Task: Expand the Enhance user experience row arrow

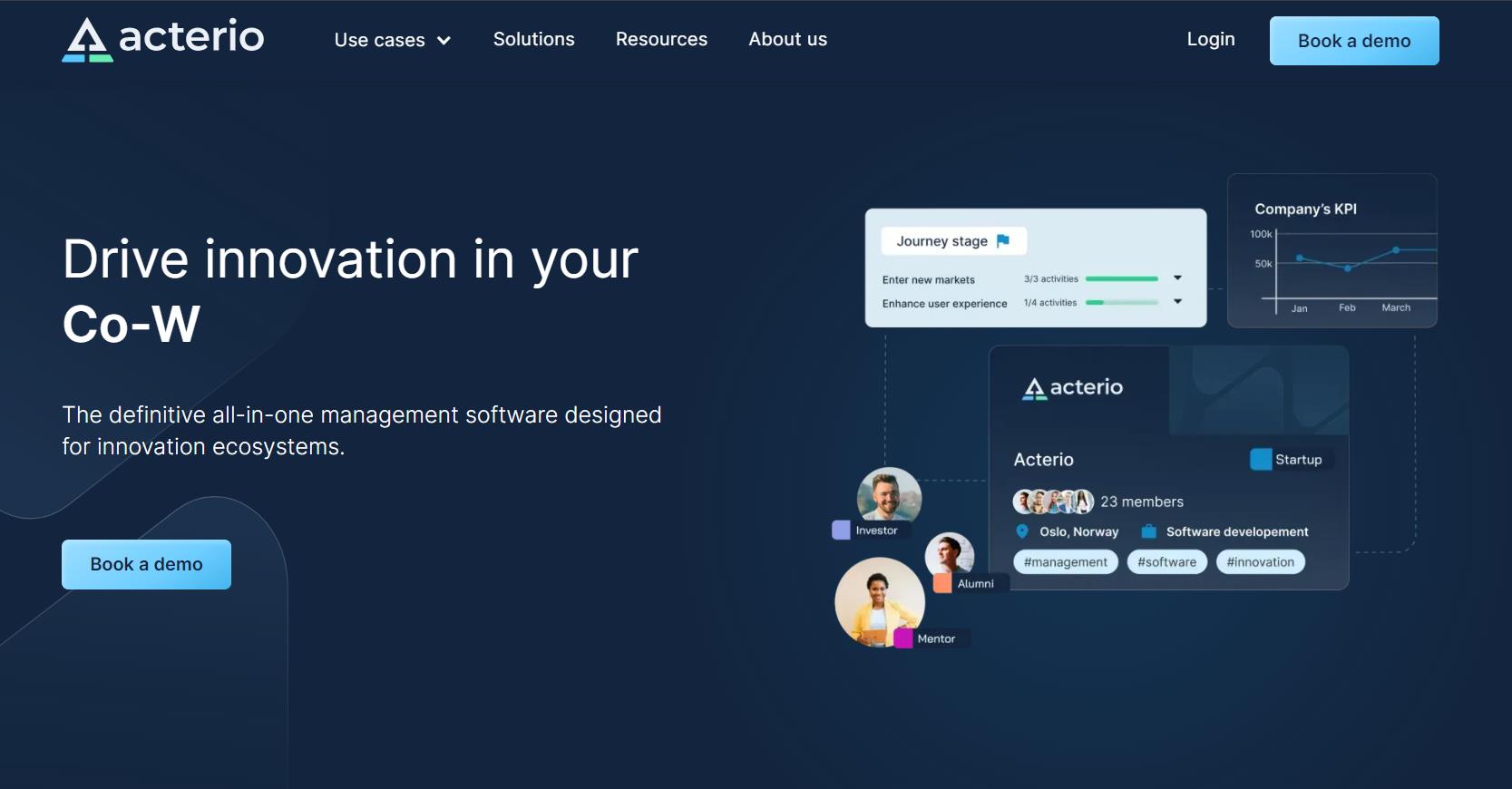Action: [1177, 302]
